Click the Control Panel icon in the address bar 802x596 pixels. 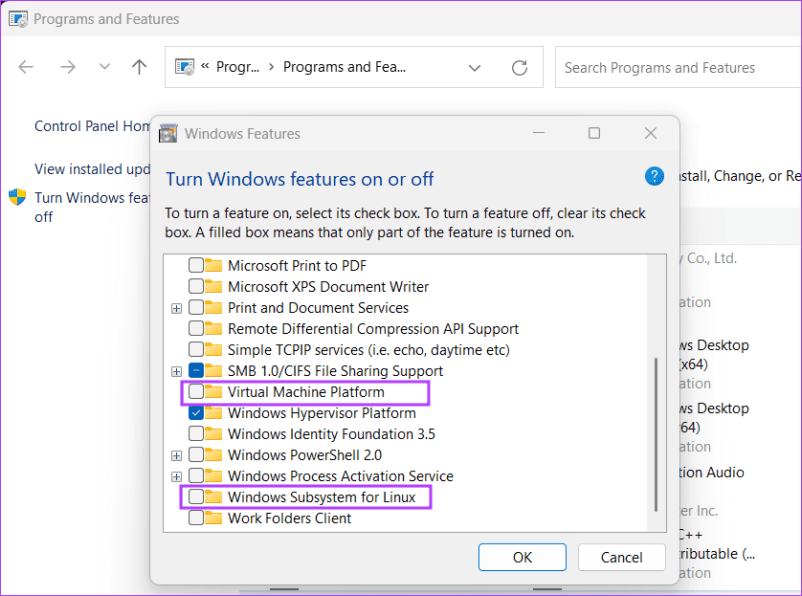[x=185, y=66]
